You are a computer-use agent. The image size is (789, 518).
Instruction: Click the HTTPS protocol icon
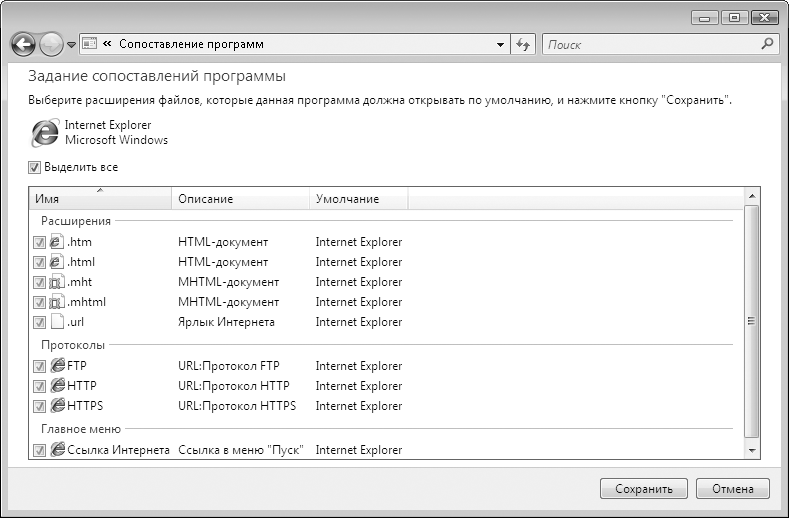coord(58,405)
